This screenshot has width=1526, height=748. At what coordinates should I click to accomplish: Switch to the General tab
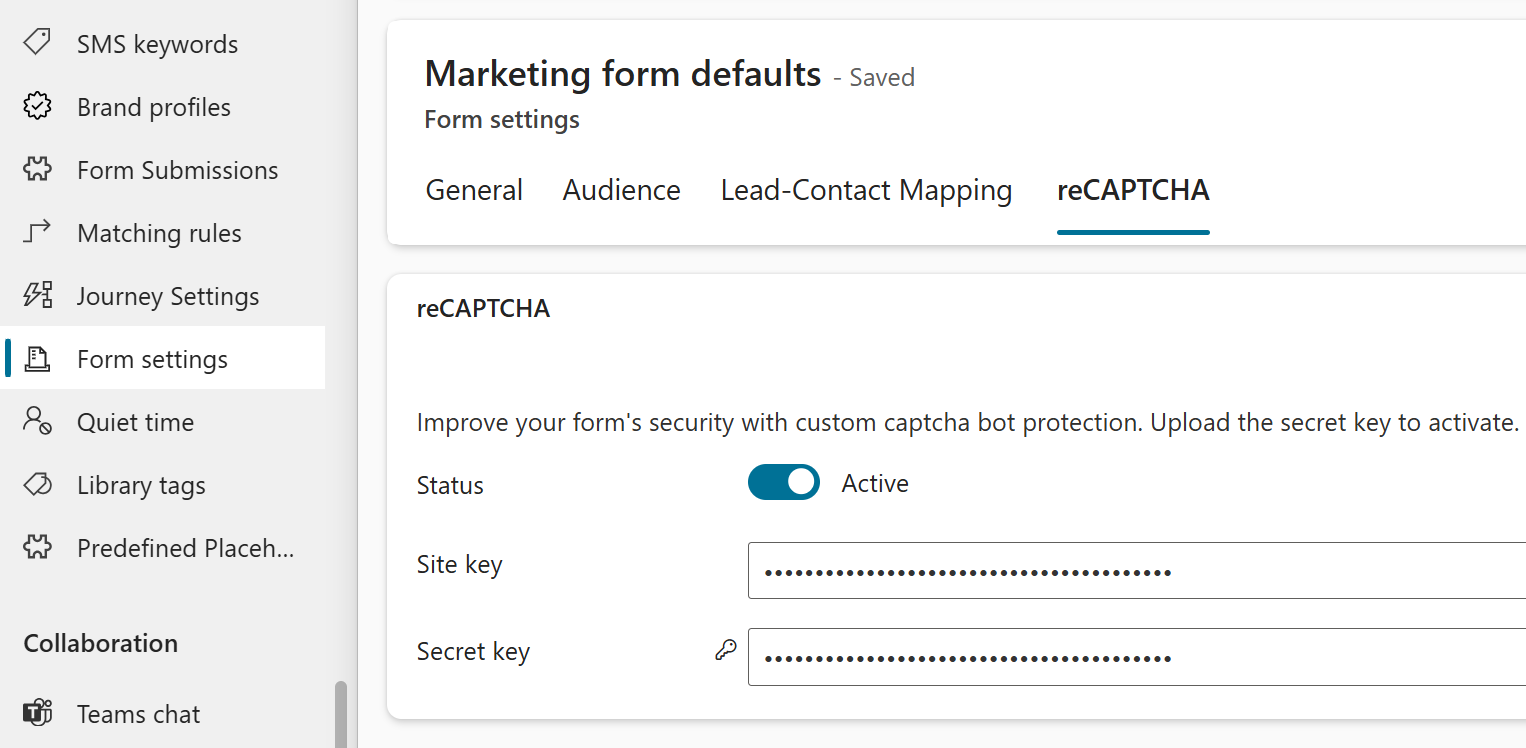(x=474, y=190)
